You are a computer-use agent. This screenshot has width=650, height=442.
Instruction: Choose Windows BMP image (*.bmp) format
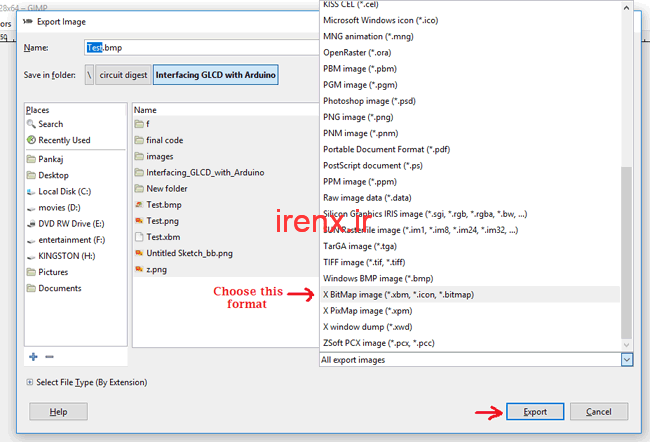[471, 278]
